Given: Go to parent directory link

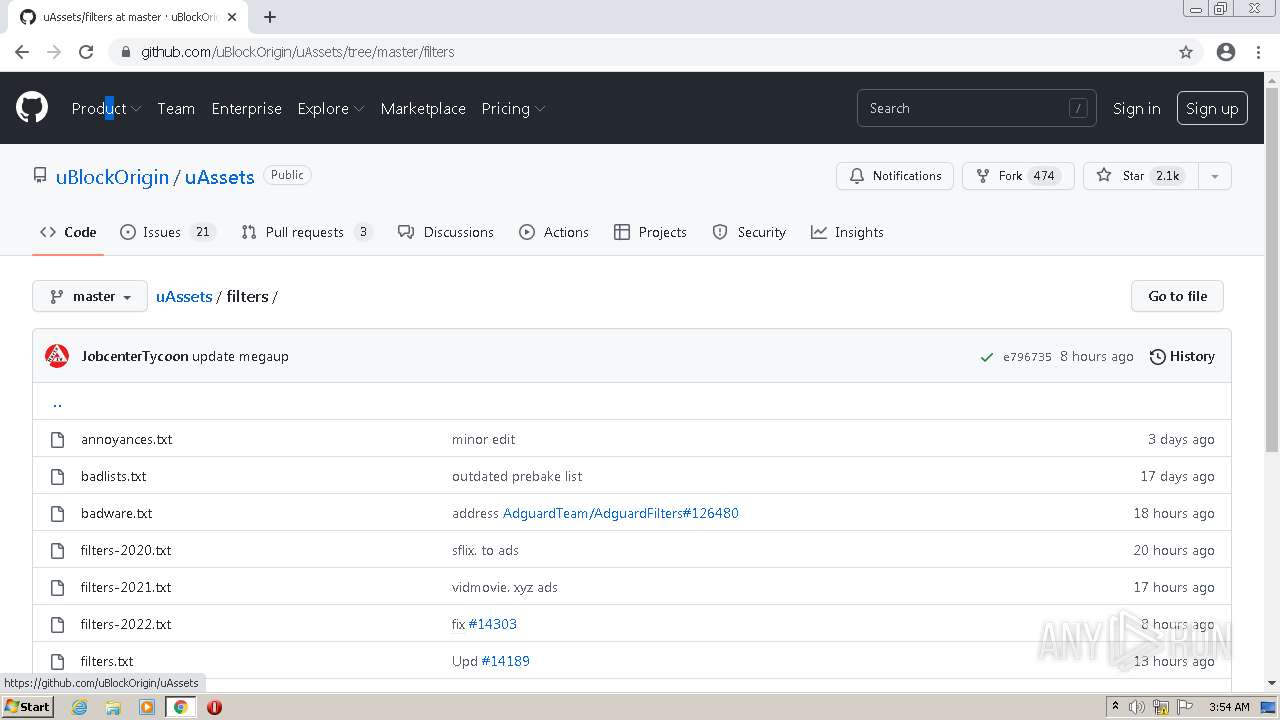Looking at the screenshot, I should pos(57,402).
